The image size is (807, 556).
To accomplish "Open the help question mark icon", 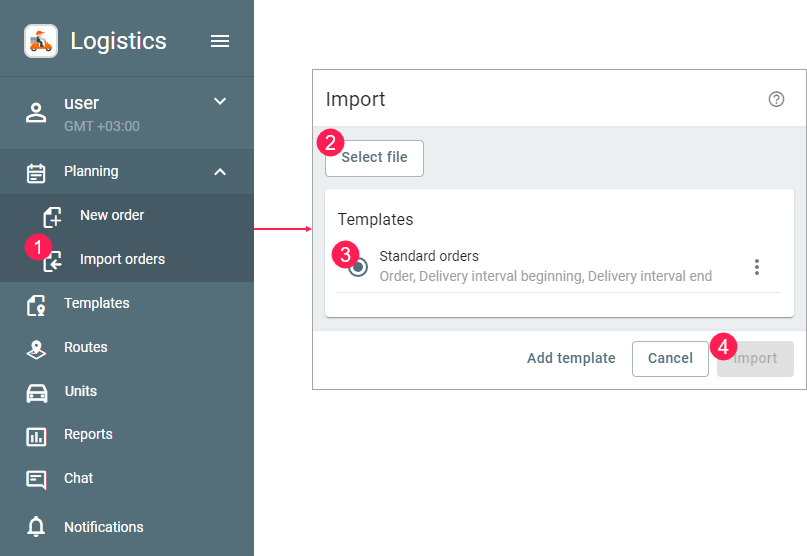I will (x=776, y=99).
